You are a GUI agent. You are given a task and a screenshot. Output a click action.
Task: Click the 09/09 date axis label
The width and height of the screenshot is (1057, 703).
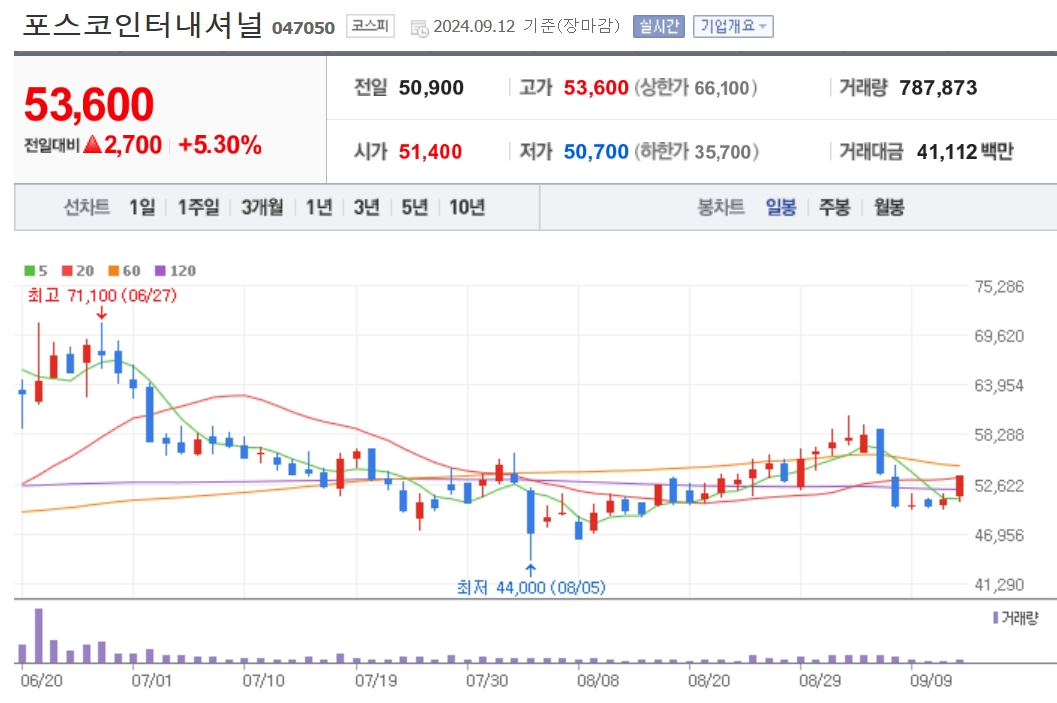pyautogui.click(x=931, y=680)
